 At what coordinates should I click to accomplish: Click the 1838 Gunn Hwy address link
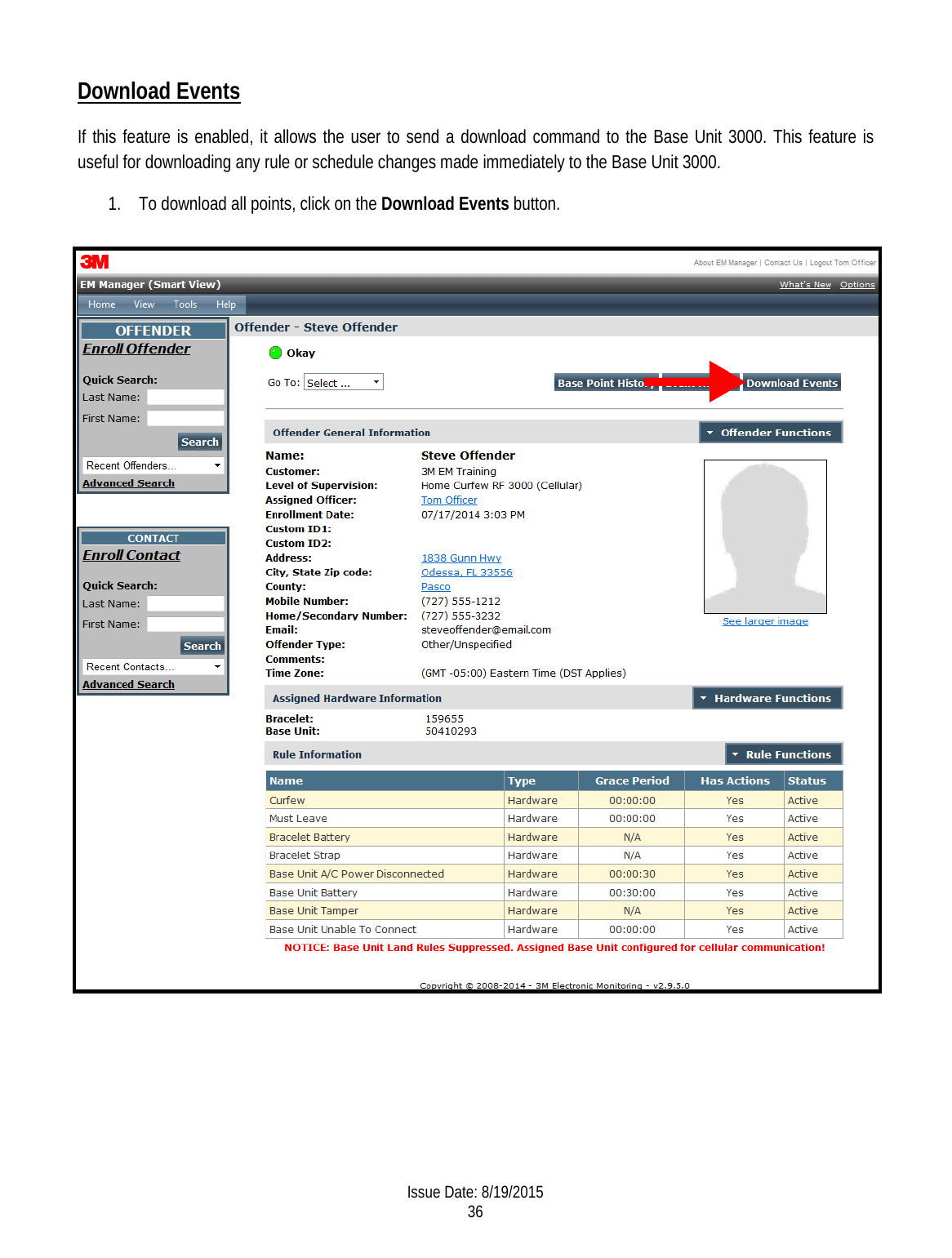click(461, 558)
